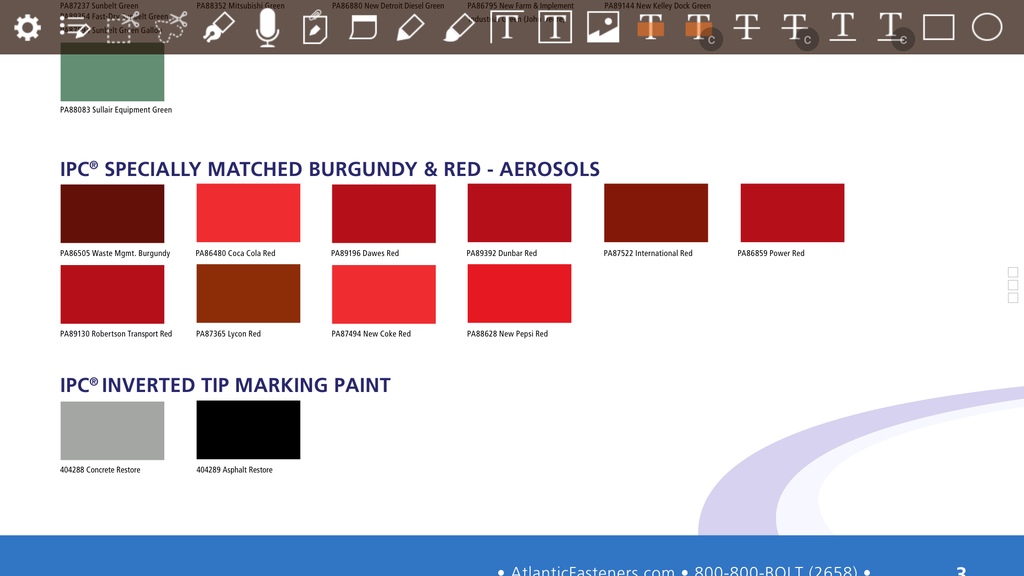
Task: Insert an image with the picture tool
Action: pos(603,27)
